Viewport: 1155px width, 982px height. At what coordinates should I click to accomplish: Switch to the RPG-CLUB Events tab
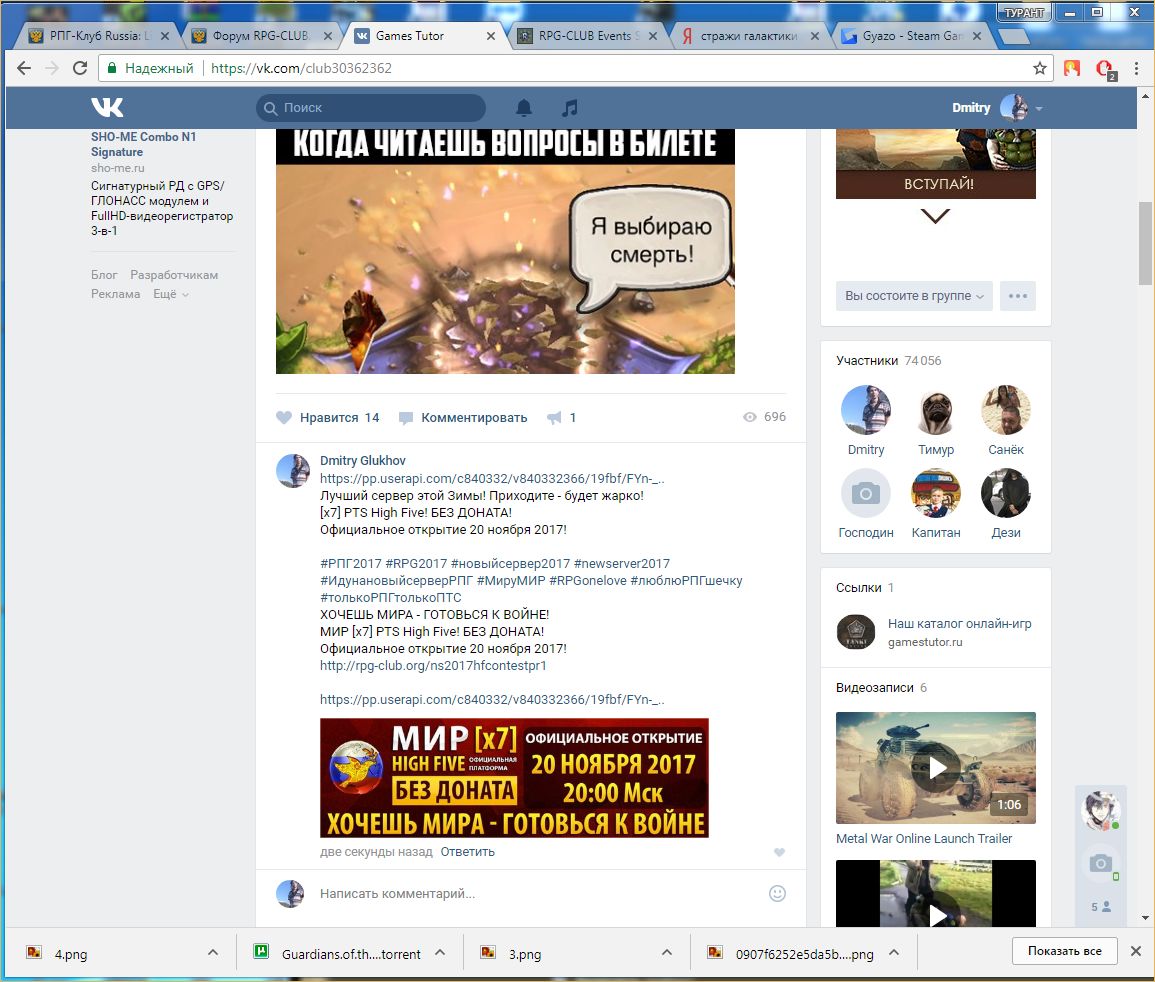tap(586, 36)
